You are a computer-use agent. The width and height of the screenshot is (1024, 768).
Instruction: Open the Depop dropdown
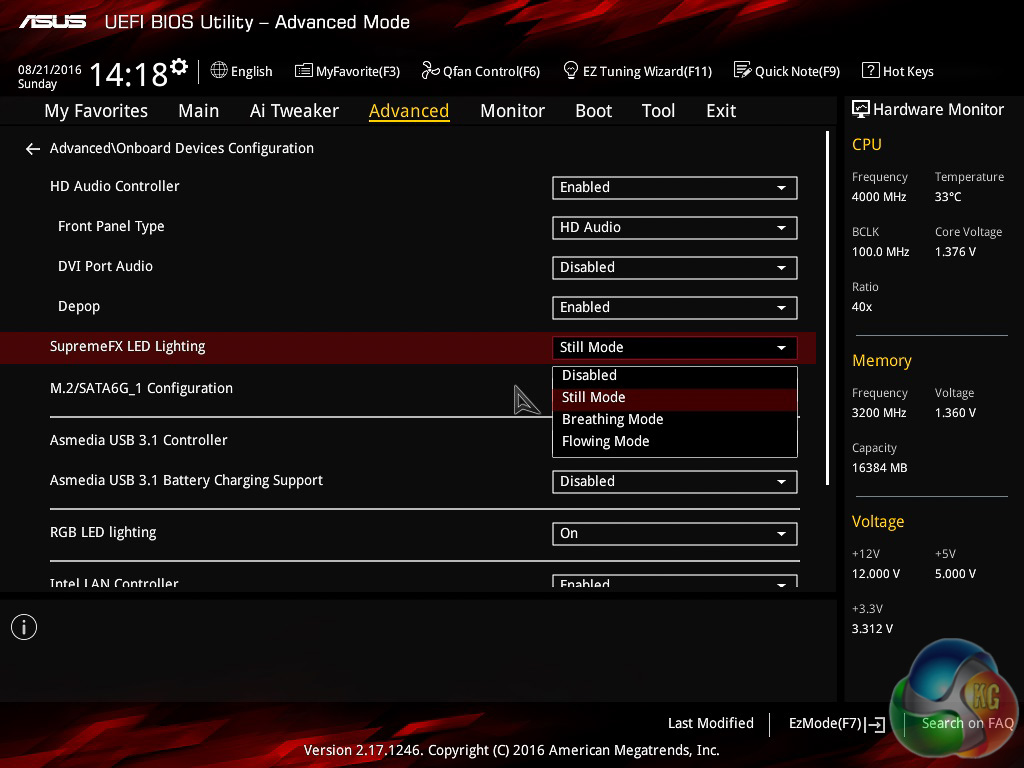[x=675, y=308]
